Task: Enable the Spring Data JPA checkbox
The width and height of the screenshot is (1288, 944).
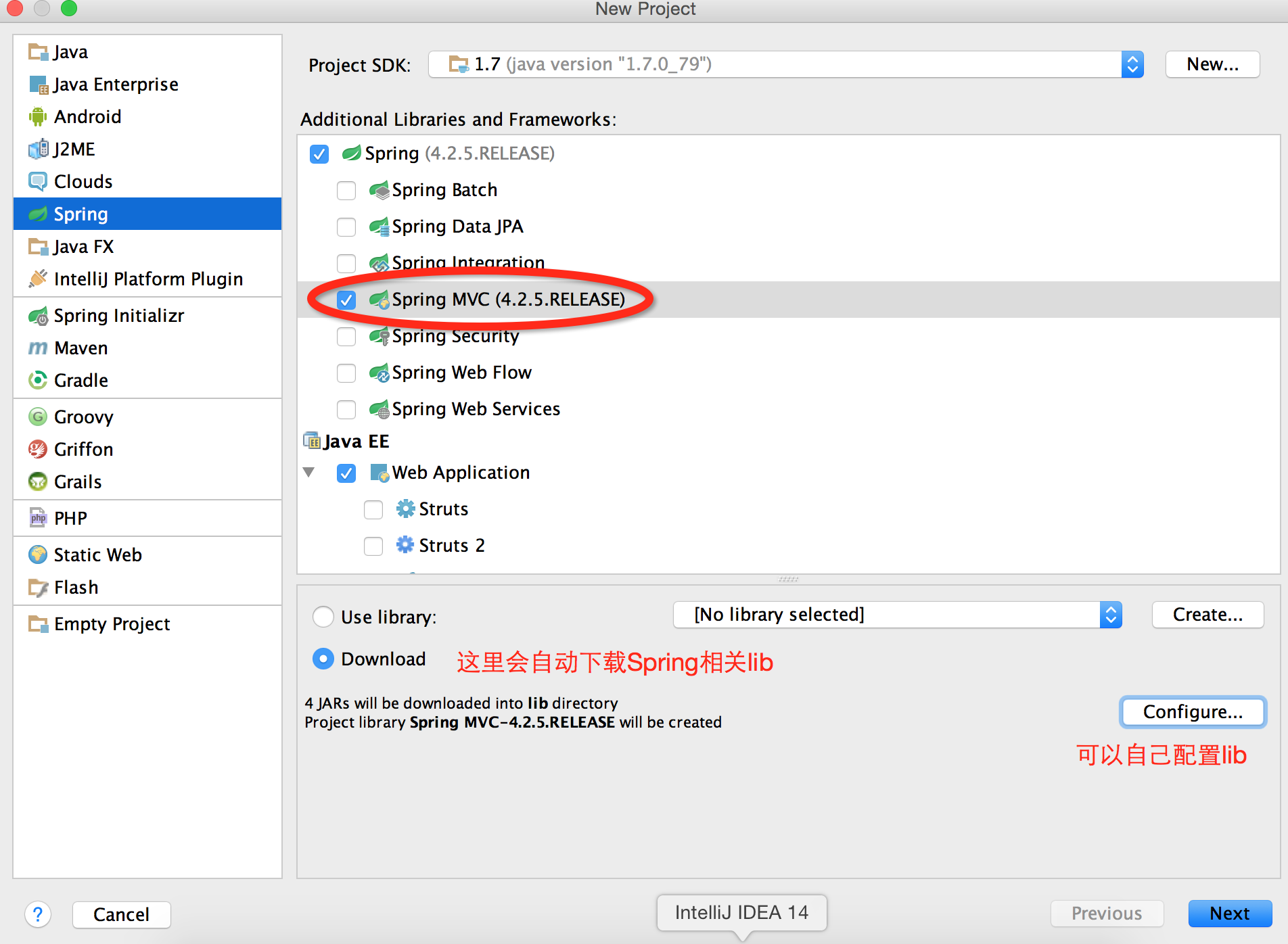Action: (x=346, y=227)
